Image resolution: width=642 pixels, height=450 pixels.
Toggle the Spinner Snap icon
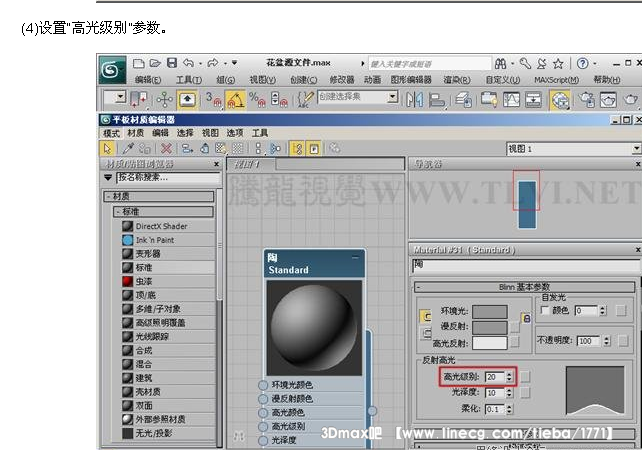click(x=279, y=99)
